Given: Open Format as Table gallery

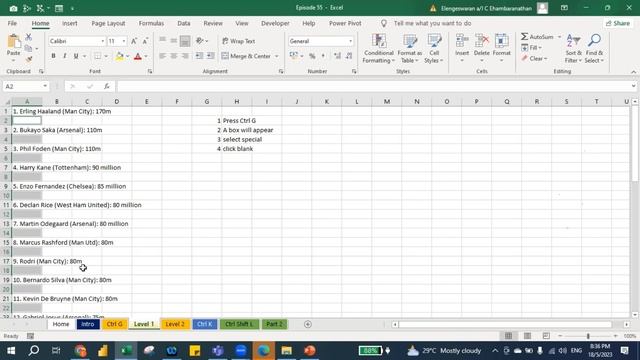Looking at the screenshot, I should click(409, 49).
